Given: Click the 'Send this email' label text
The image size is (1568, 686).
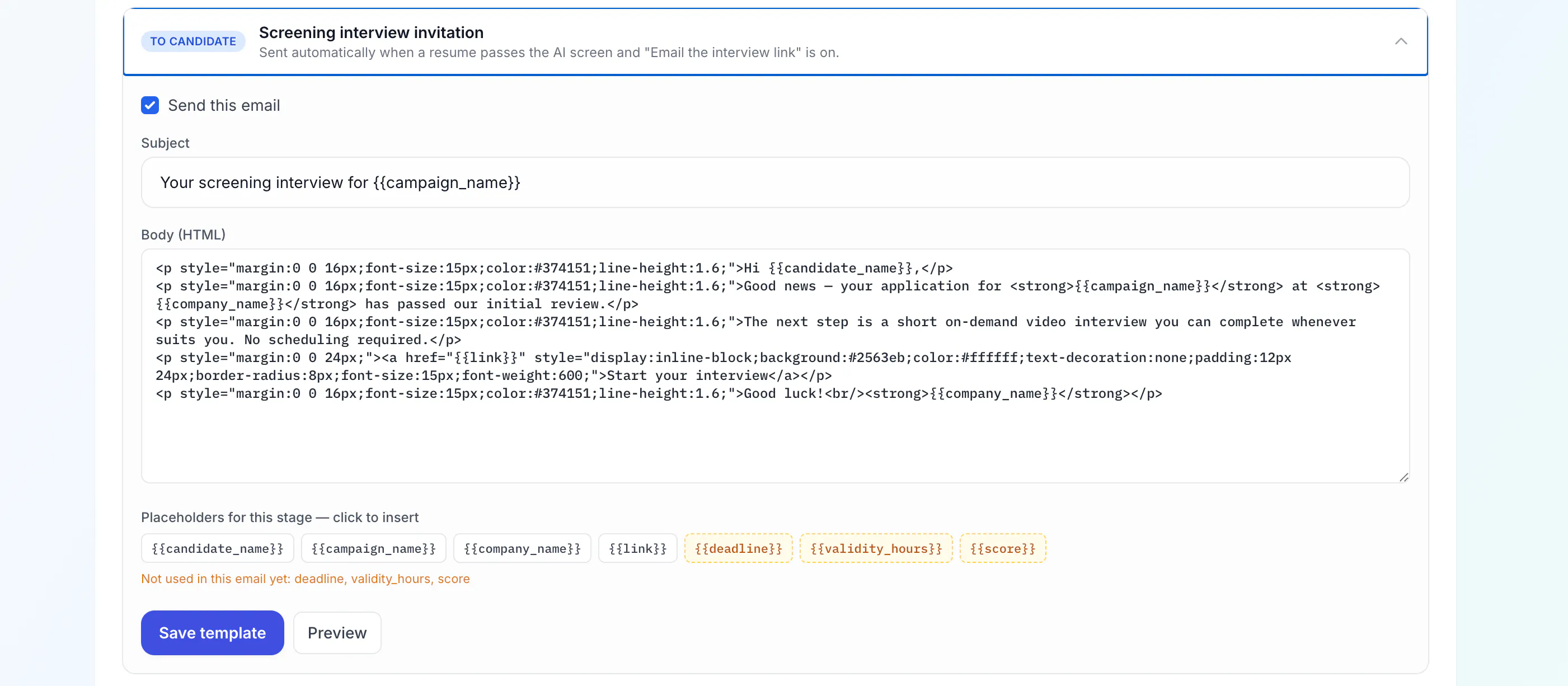Looking at the screenshot, I should (224, 105).
